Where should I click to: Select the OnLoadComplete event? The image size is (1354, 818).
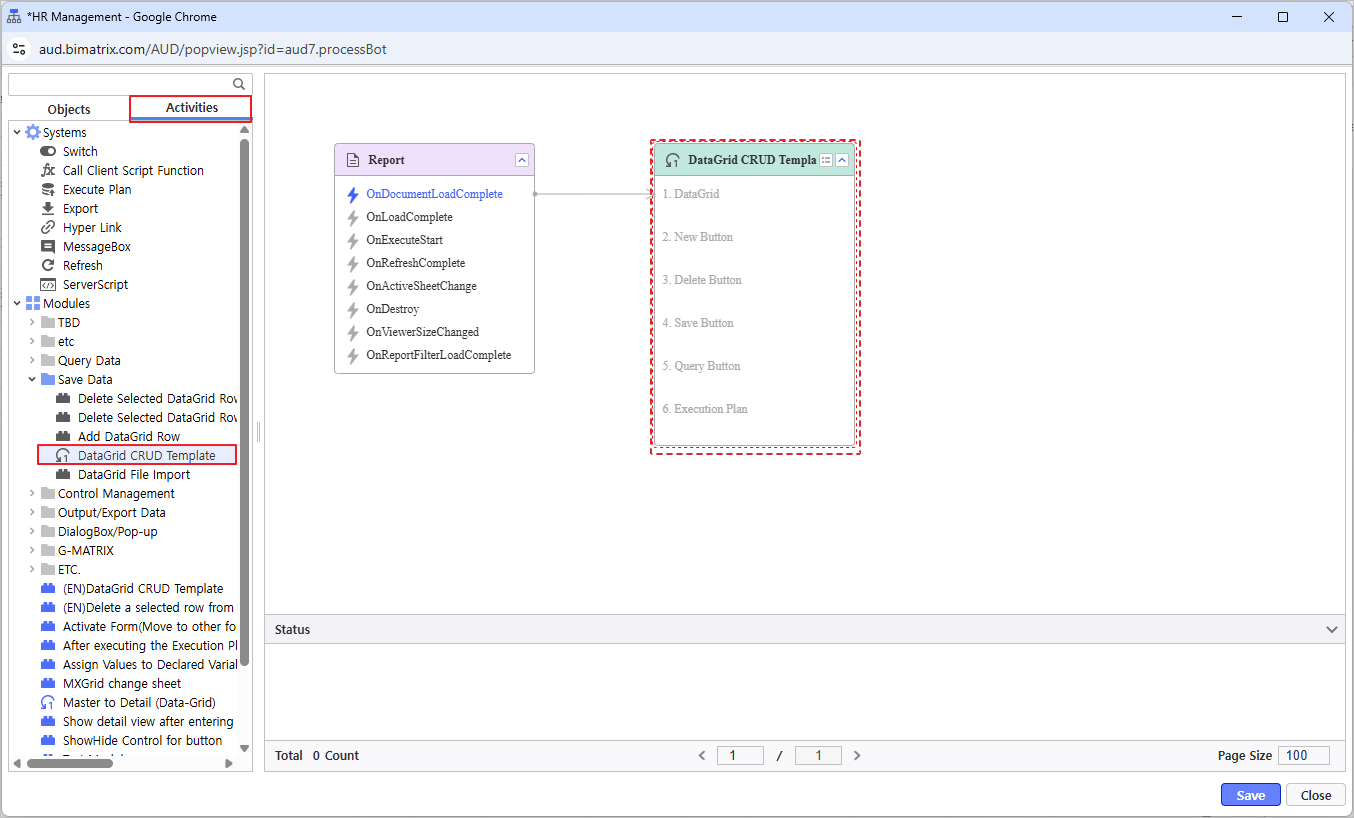tap(409, 217)
